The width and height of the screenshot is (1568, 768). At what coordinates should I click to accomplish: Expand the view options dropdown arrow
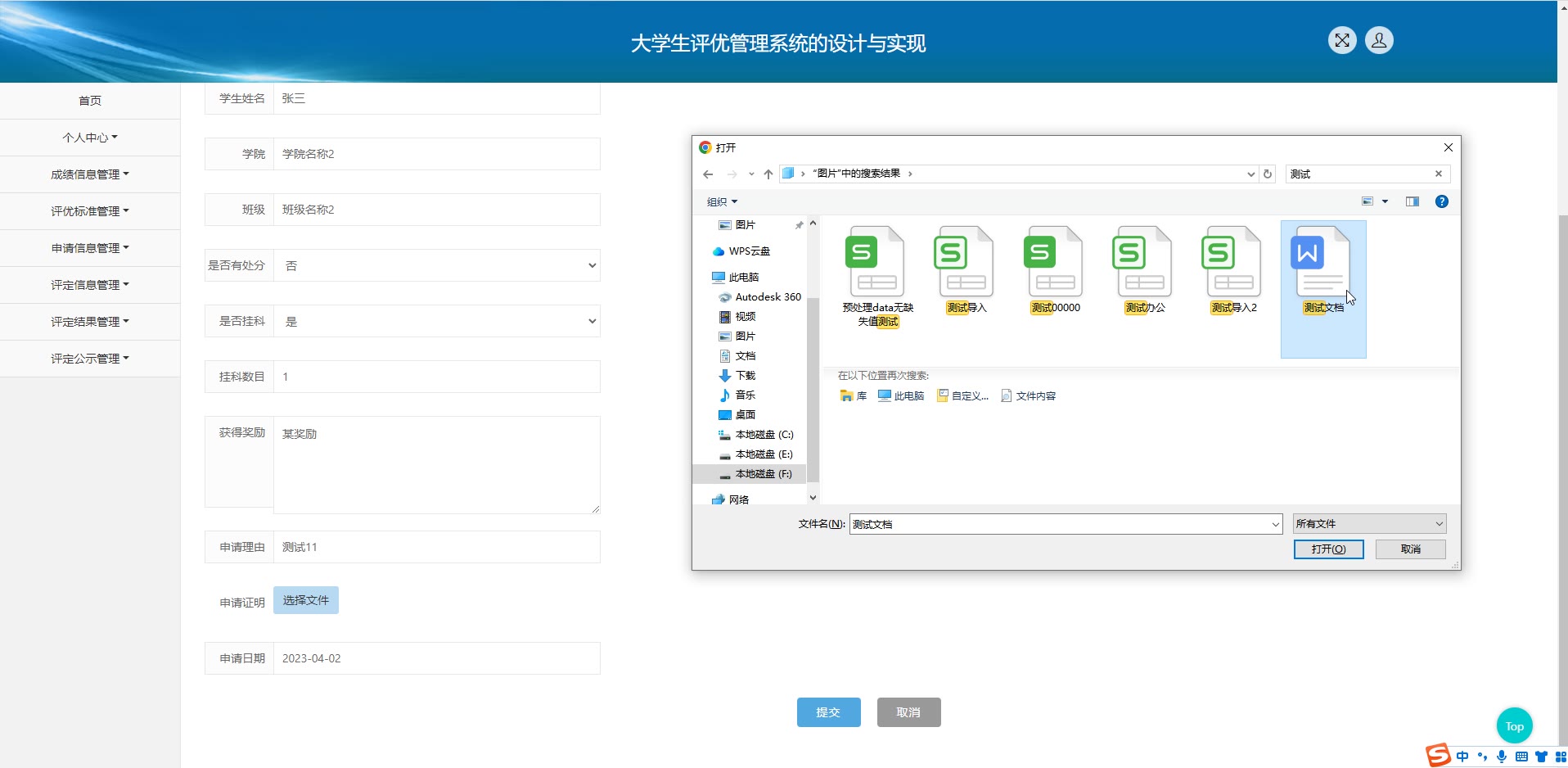(x=1385, y=201)
